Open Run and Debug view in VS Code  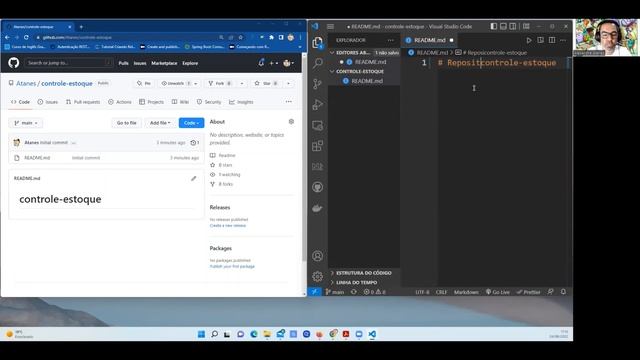coord(318,104)
